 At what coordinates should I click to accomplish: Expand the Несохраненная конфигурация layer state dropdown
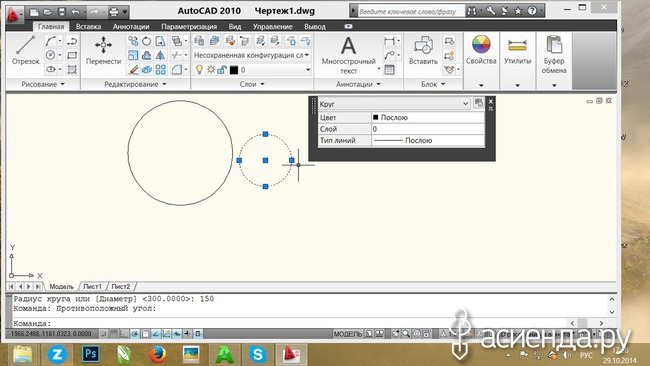[252, 55]
